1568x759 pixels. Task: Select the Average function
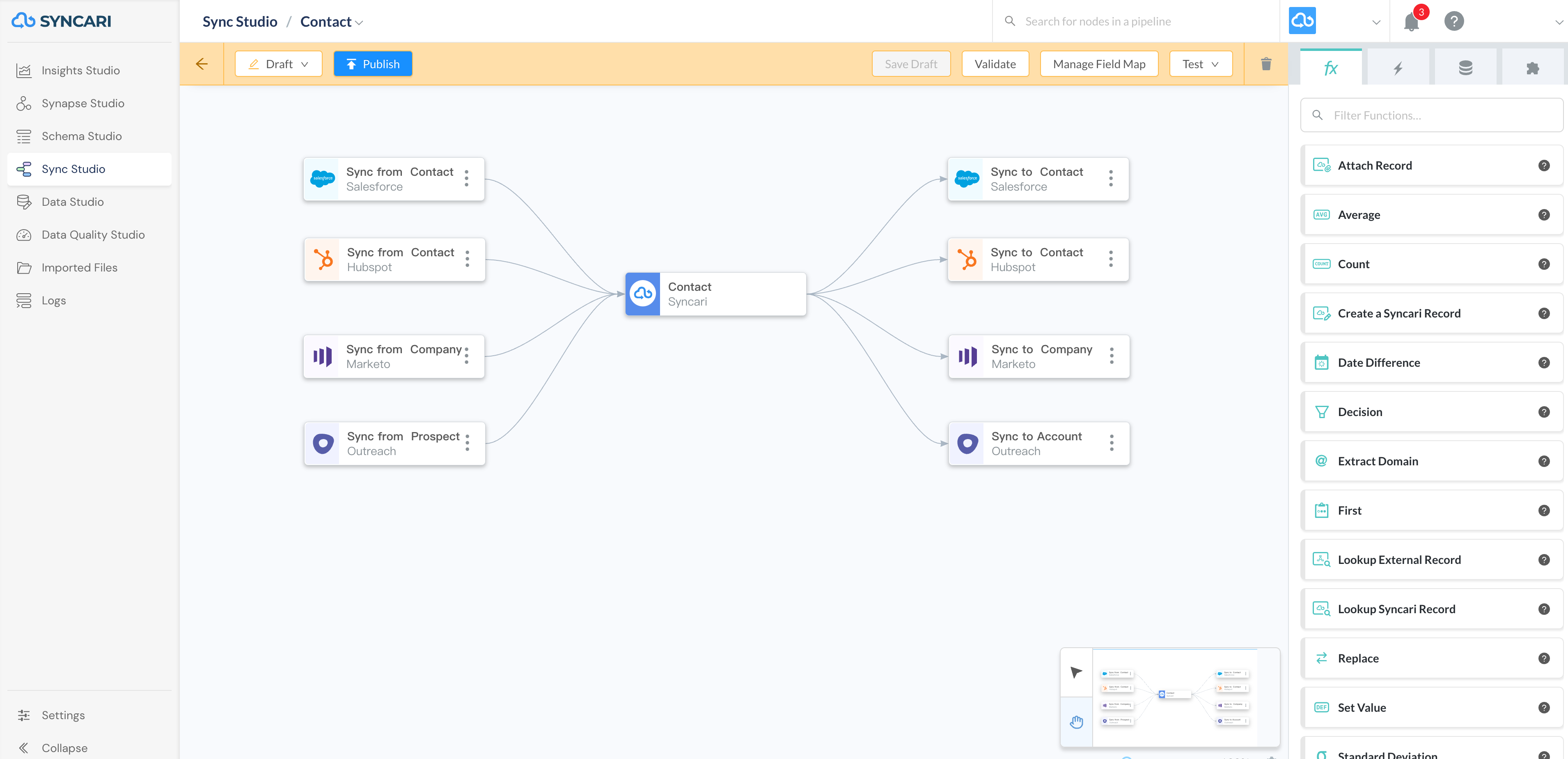(1432, 215)
